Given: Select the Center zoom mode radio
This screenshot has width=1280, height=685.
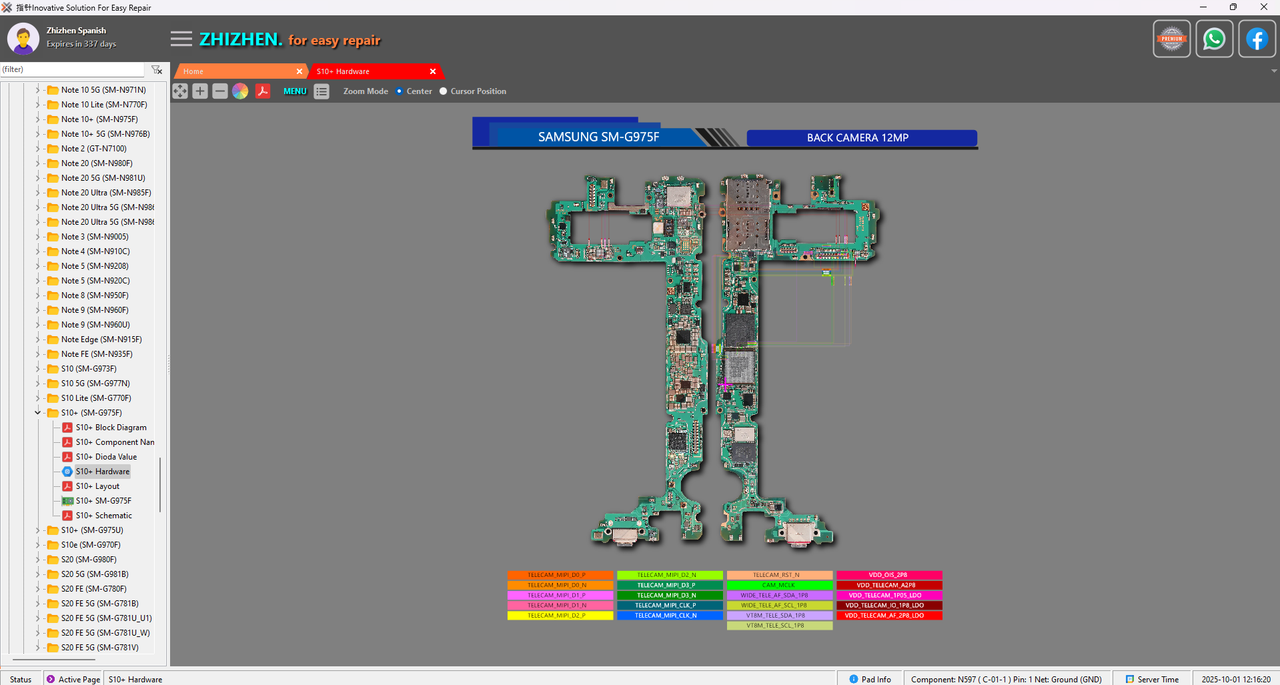Looking at the screenshot, I should tap(399, 91).
